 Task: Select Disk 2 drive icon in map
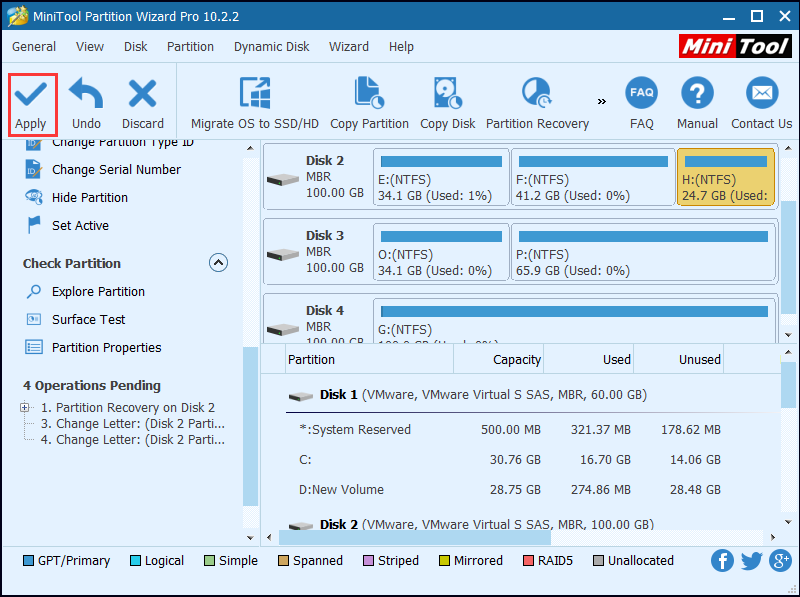(283, 180)
